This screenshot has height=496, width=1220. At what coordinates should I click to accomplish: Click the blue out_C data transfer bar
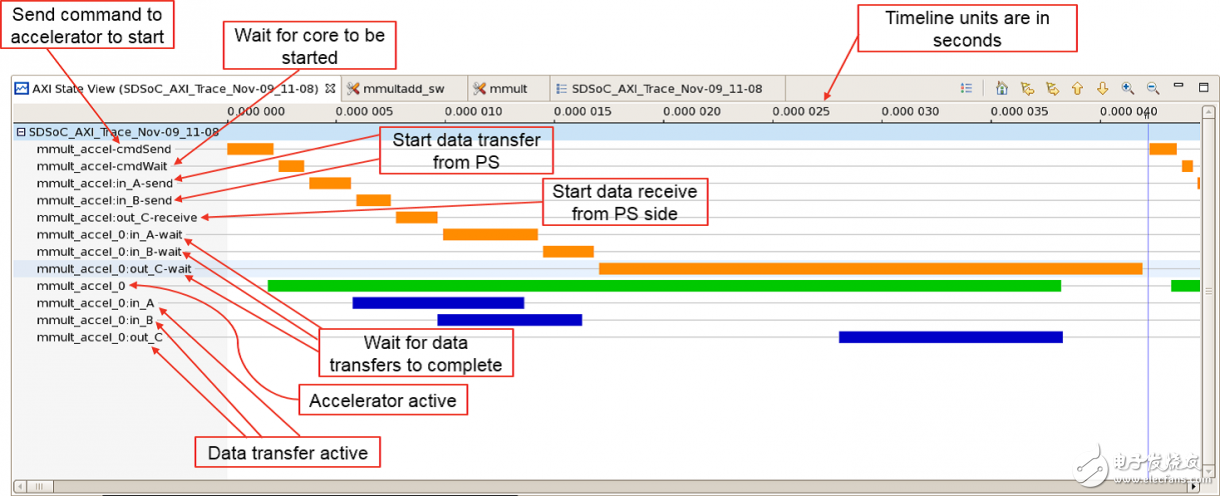[950, 337]
